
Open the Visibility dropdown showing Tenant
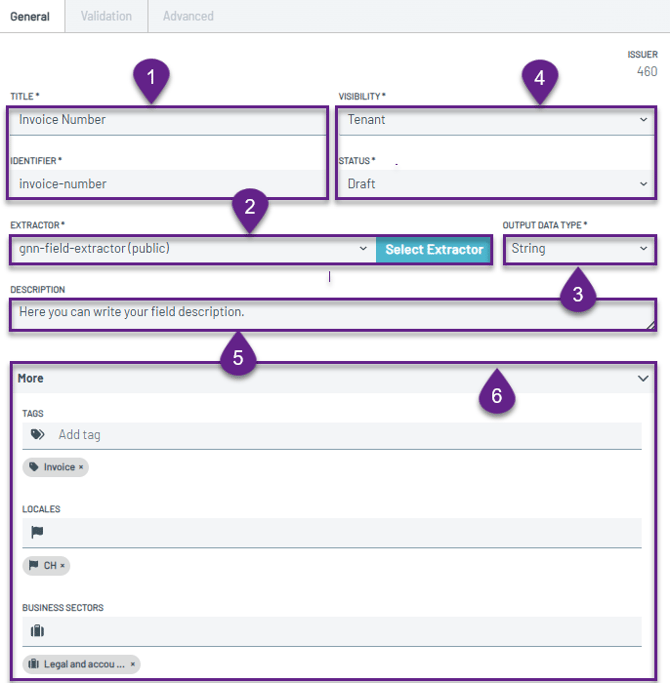tap(497, 120)
